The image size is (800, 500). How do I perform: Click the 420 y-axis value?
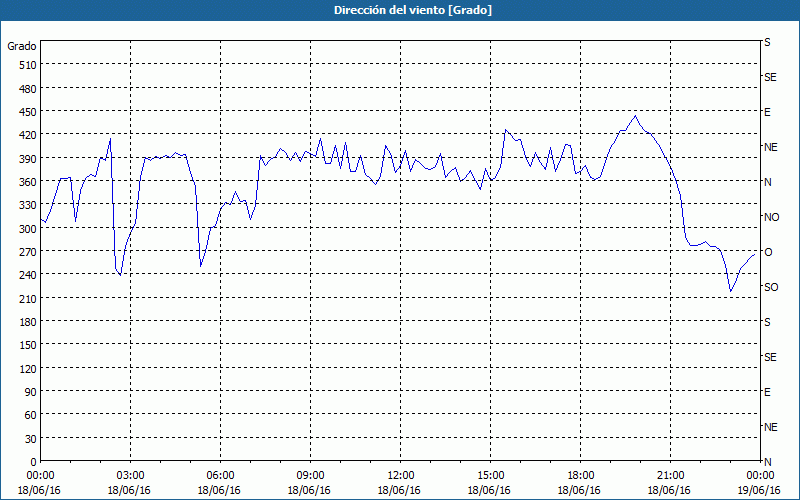click(29, 136)
